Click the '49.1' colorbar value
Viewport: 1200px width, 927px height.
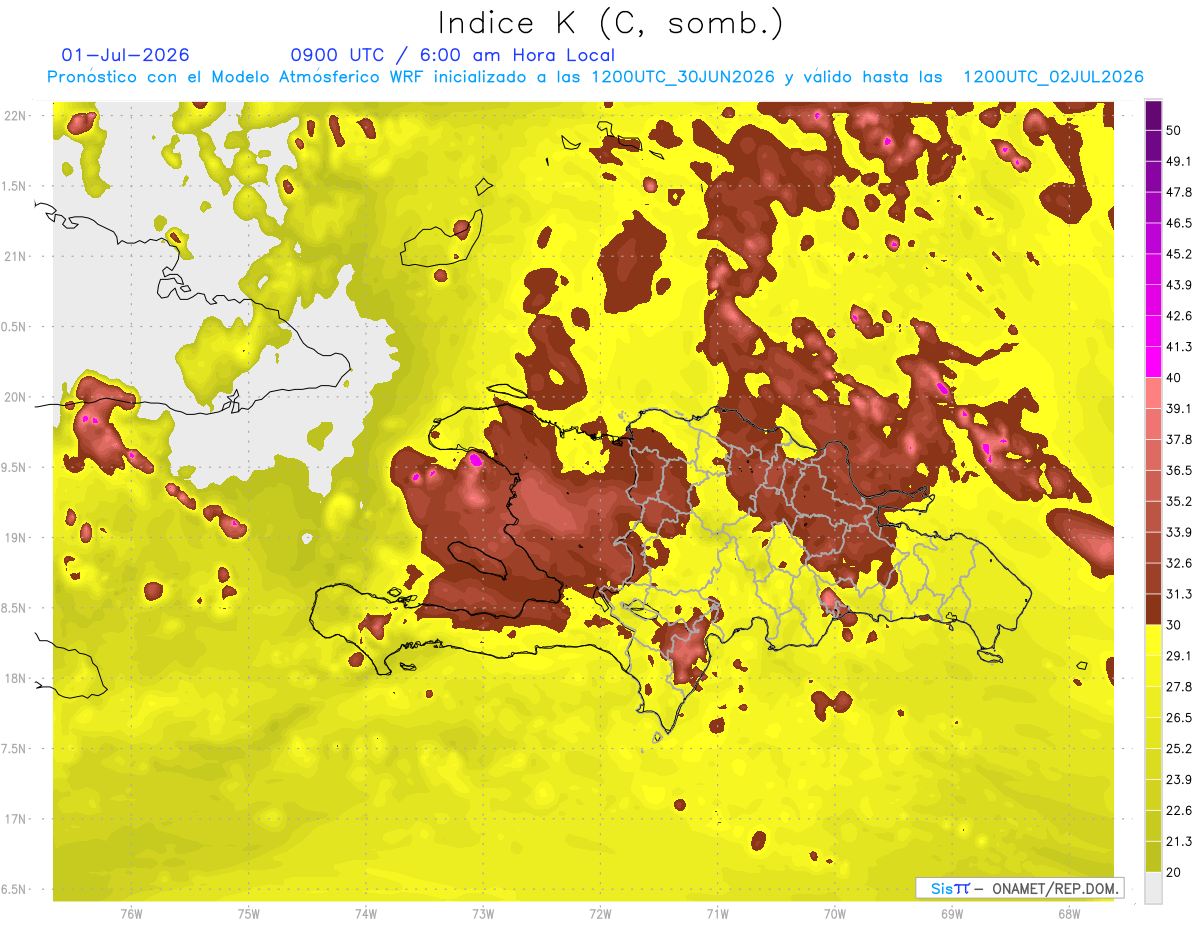click(1178, 161)
